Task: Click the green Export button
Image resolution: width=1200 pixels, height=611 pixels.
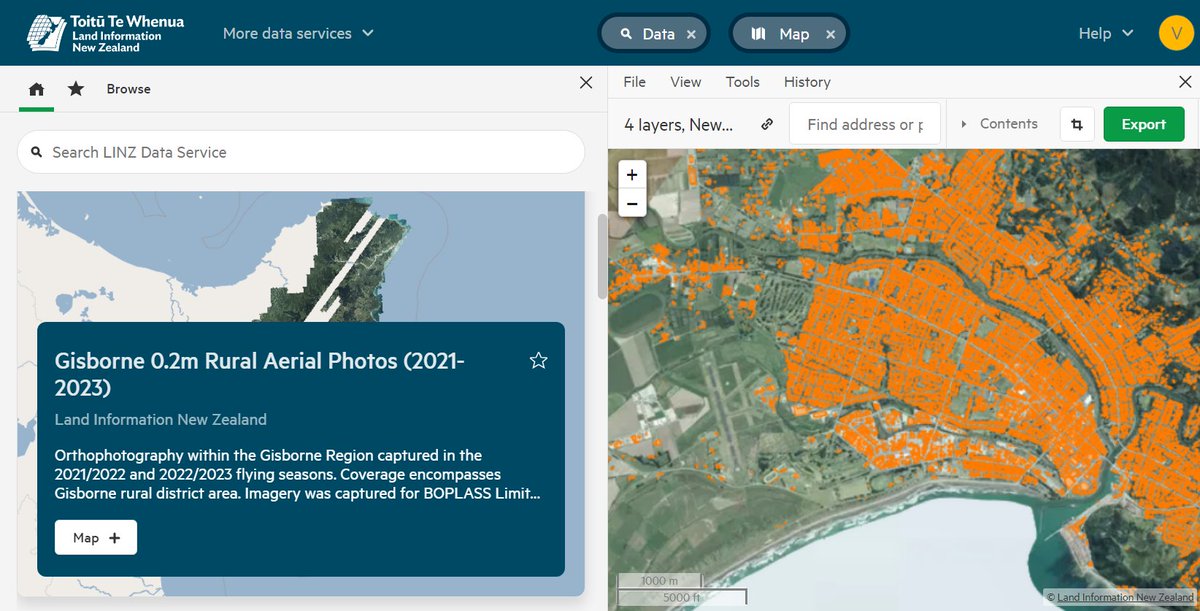Action: click(x=1144, y=124)
